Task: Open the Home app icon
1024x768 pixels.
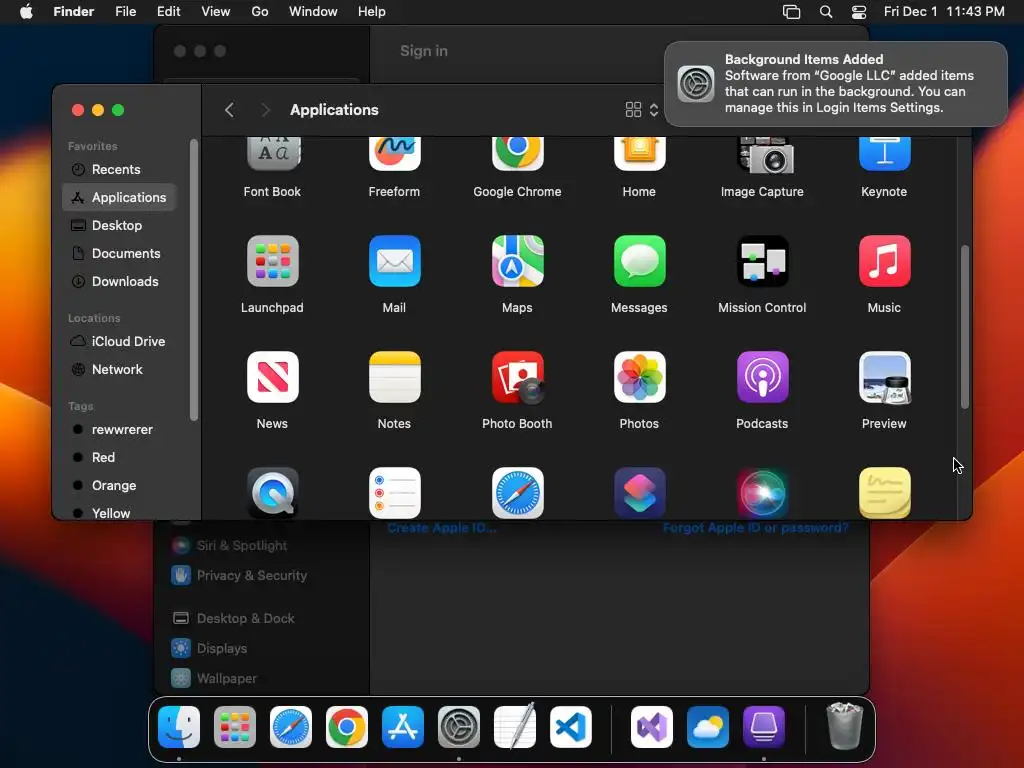Action: point(639,154)
